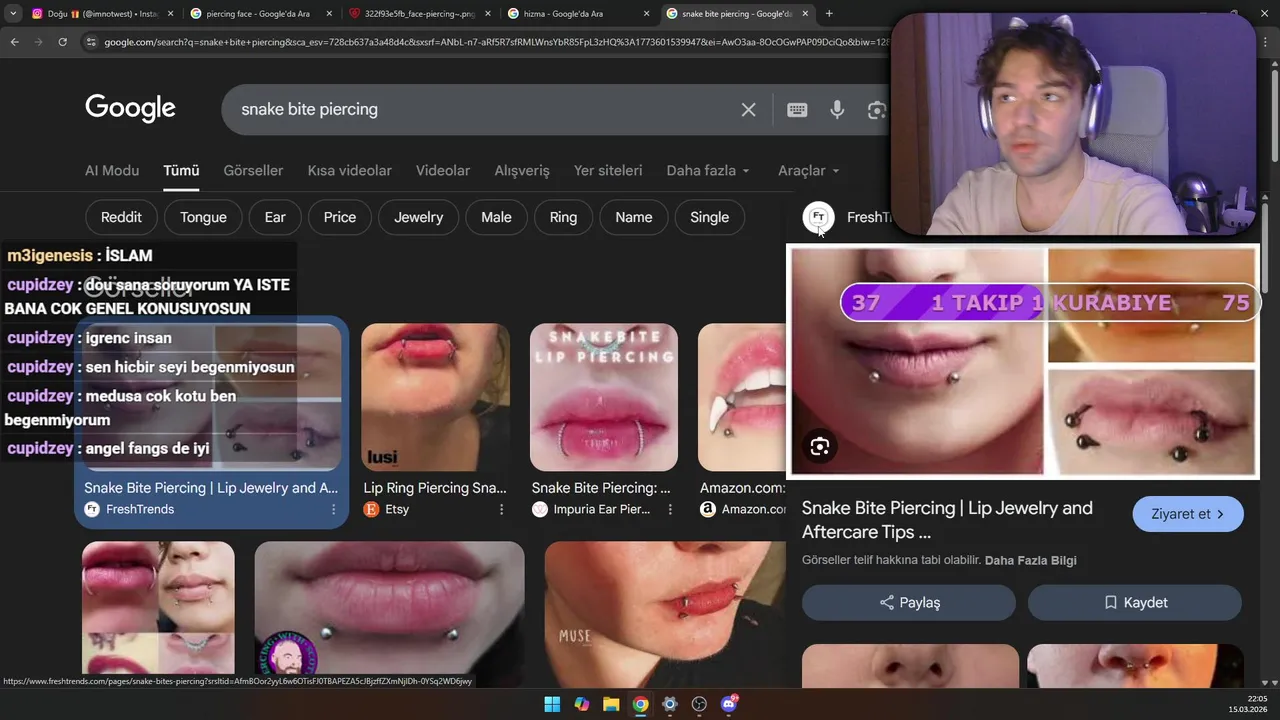Screen dimensions: 1280x720
Task: Search inside preview image with Lens icon
Action: point(820,447)
